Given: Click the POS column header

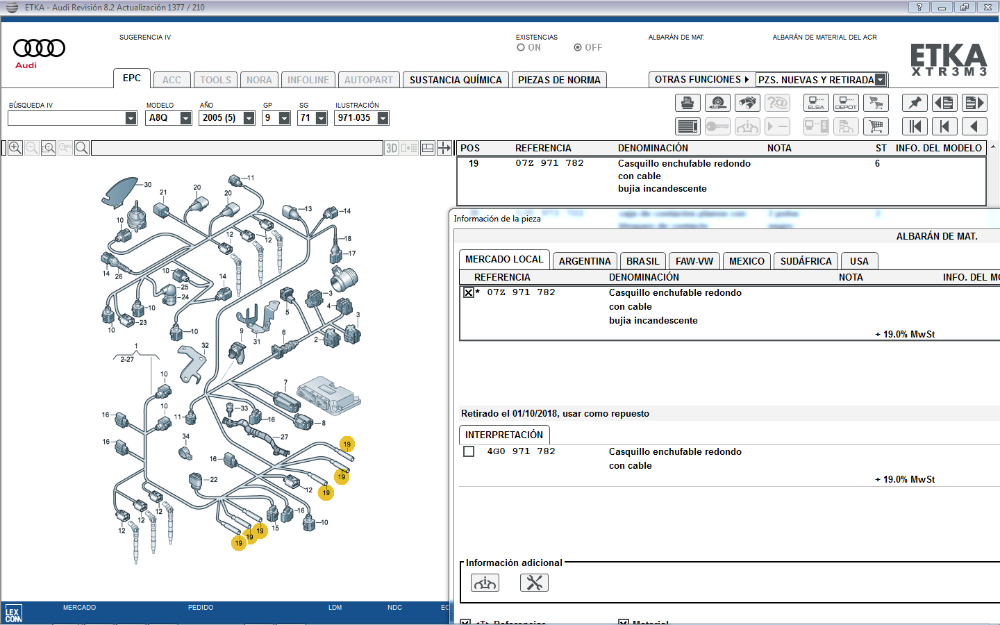Looking at the screenshot, I should [x=470, y=148].
